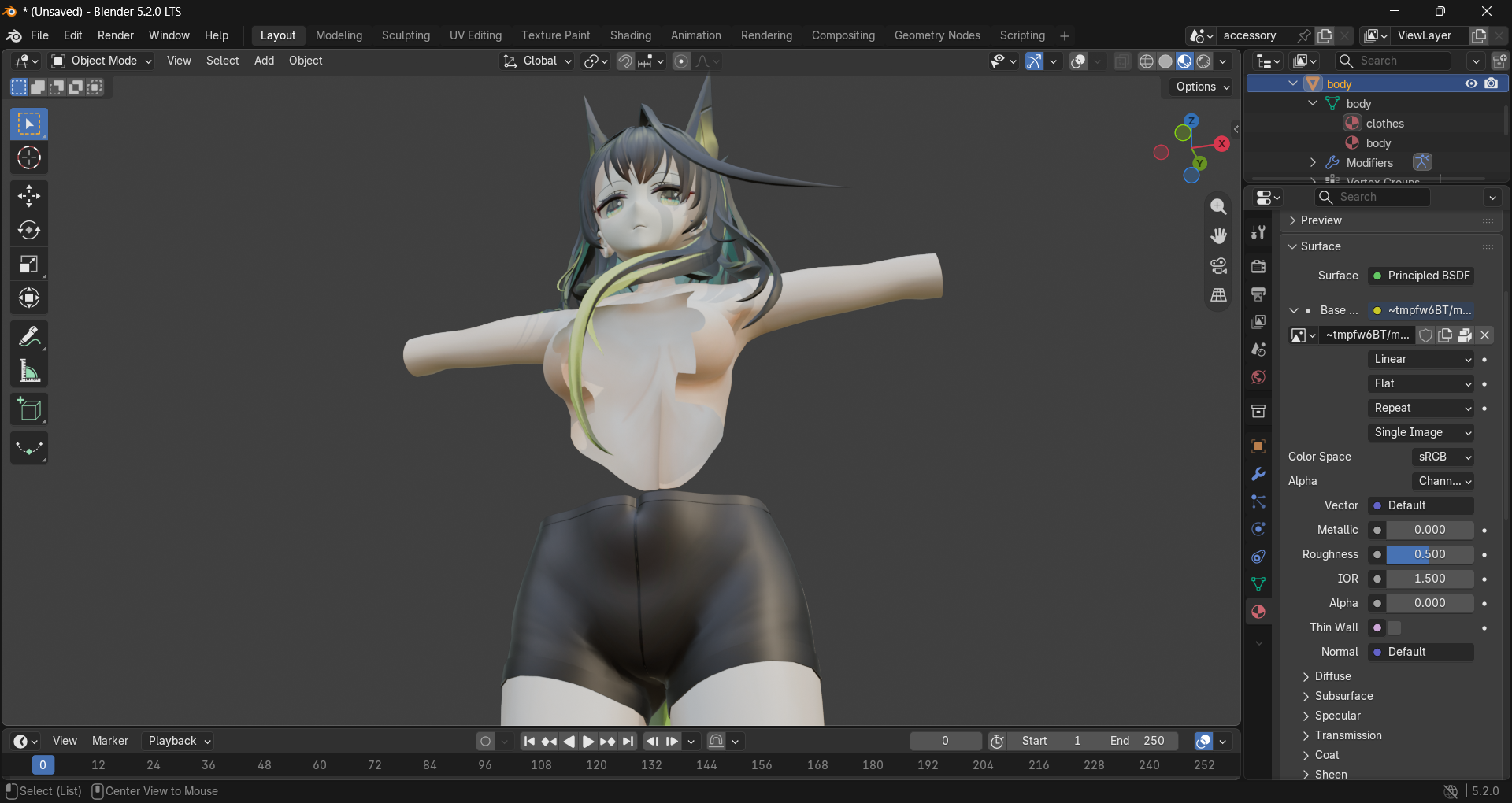
Task: Open the Physics properties tab
Action: [1258, 529]
